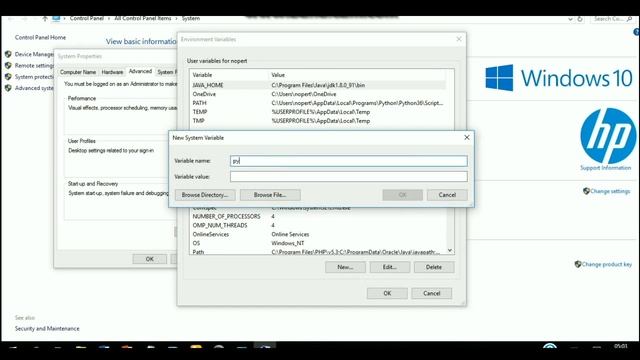The height and width of the screenshot is (360, 640).
Task: Open Hardware tab in System Properties
Action: pyautogui.click(x=112, y=72)
